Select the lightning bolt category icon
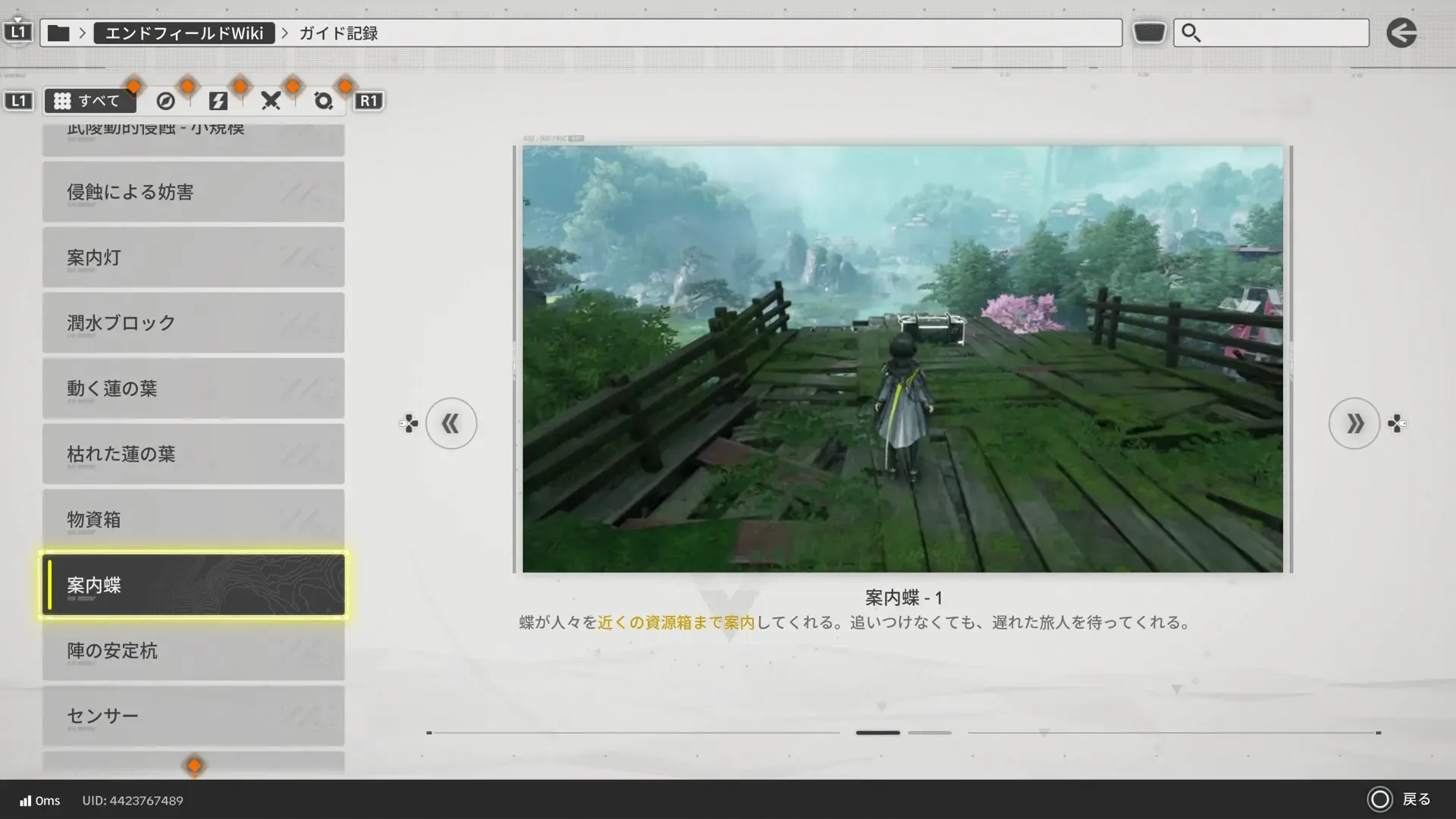Image resolution: width=1456 pixels, height=819 pixels. 218,101
